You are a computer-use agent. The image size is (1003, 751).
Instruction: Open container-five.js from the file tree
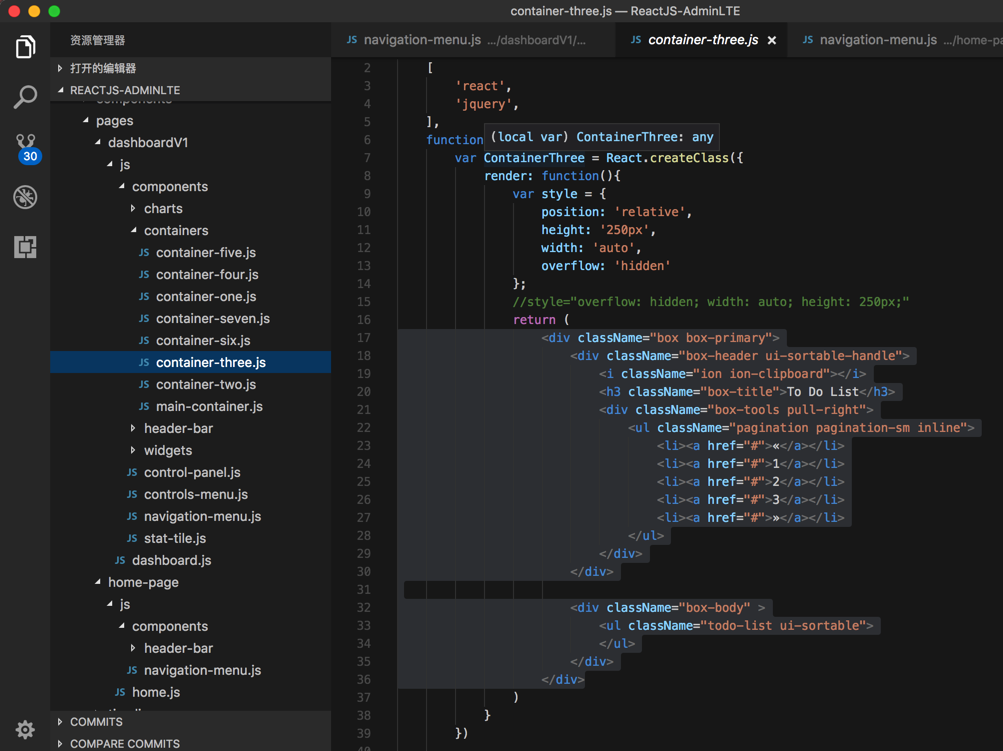coord(205,253)
